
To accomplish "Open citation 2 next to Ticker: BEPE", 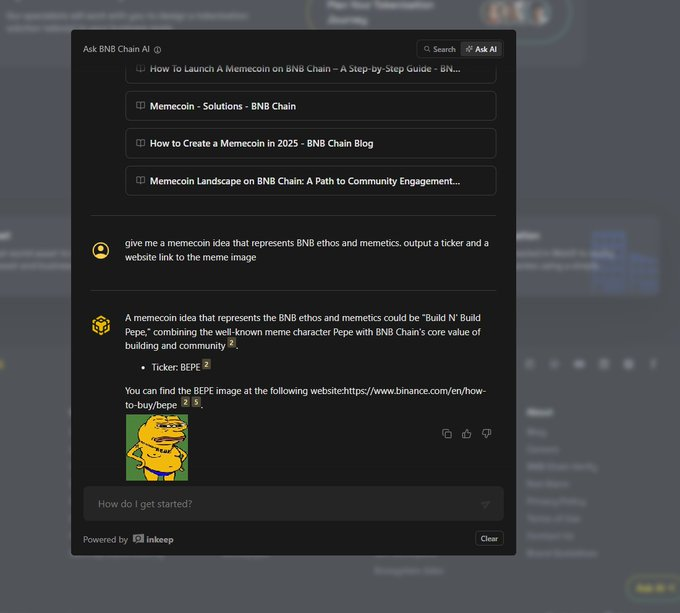I will click(x=206, y=365).
